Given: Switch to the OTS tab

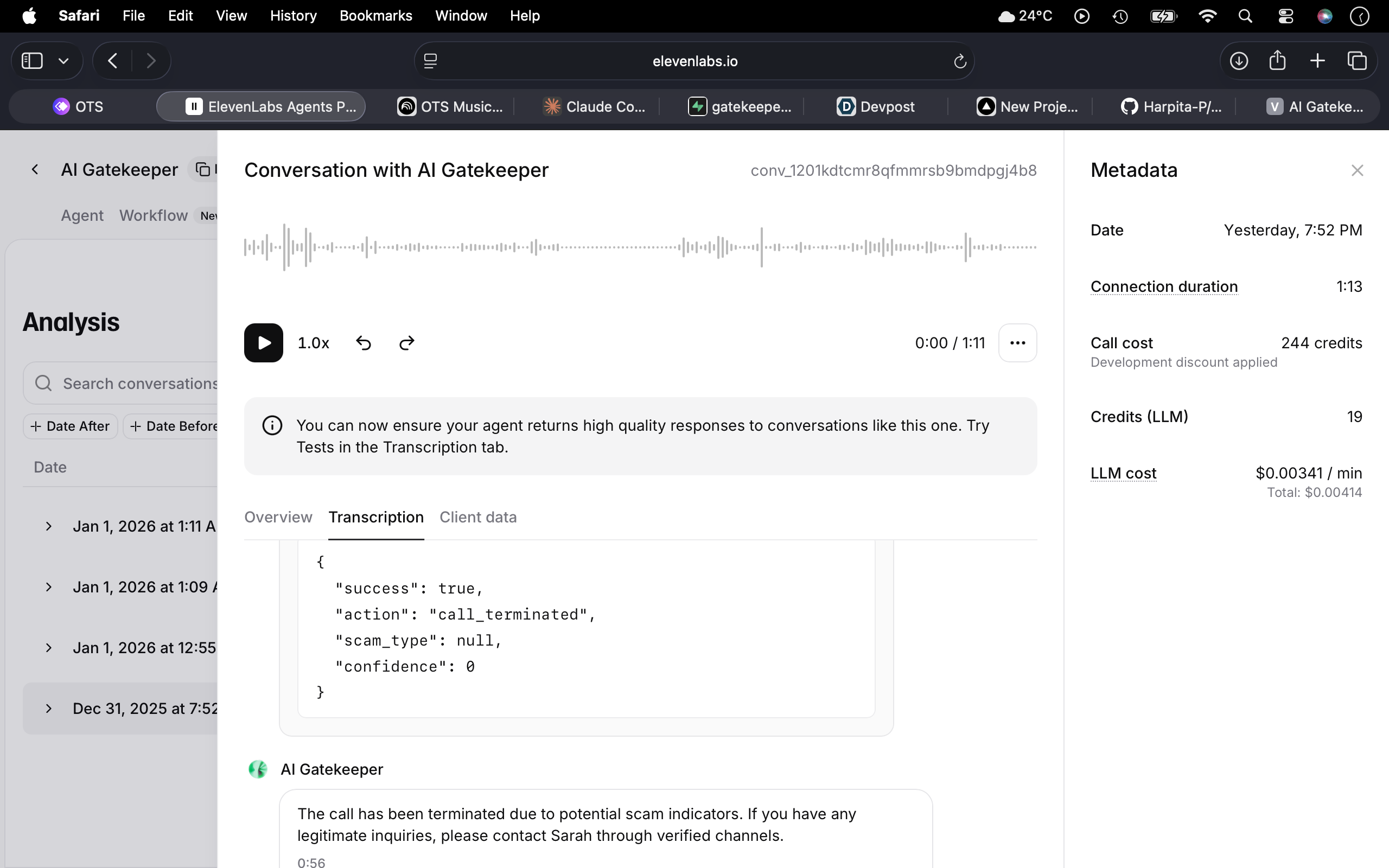Looking at the screenshot, I should 79,107.
